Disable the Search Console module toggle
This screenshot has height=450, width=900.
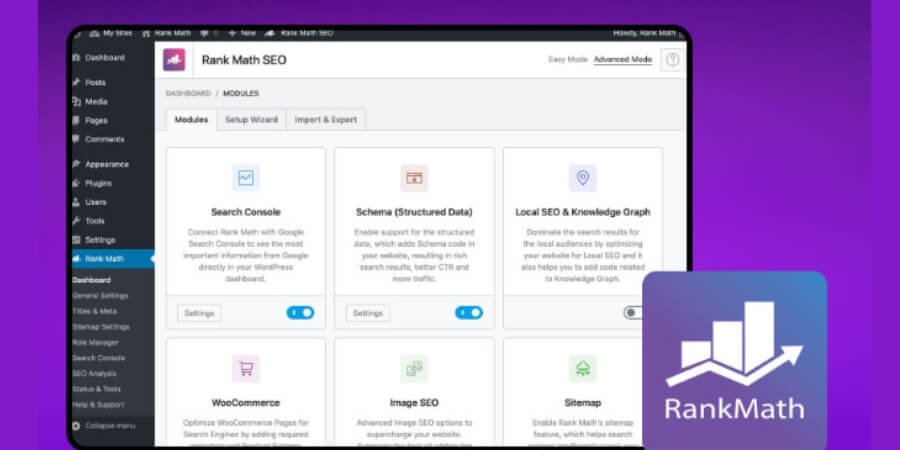point(300,313)
